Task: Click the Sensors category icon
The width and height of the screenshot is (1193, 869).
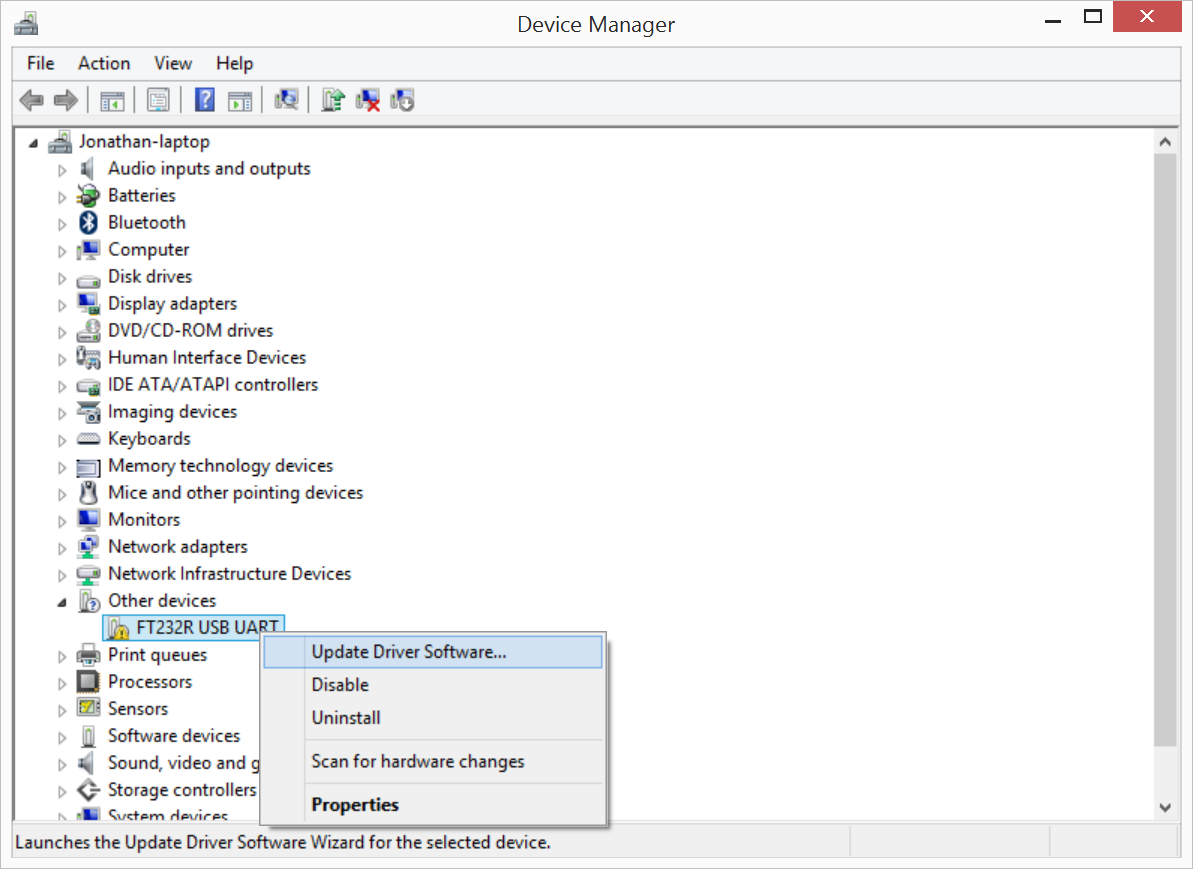Action: tap(88, 708)
